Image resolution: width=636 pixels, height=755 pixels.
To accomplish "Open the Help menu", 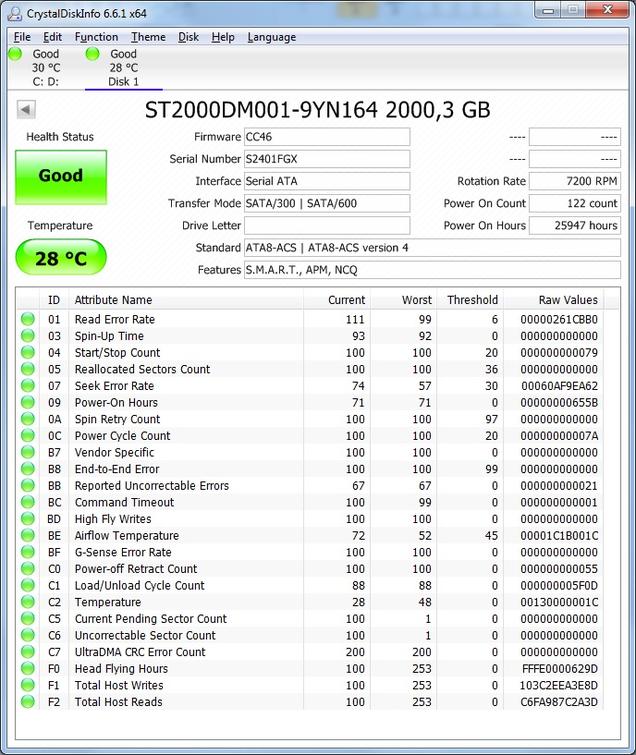I will click(223, 37).
